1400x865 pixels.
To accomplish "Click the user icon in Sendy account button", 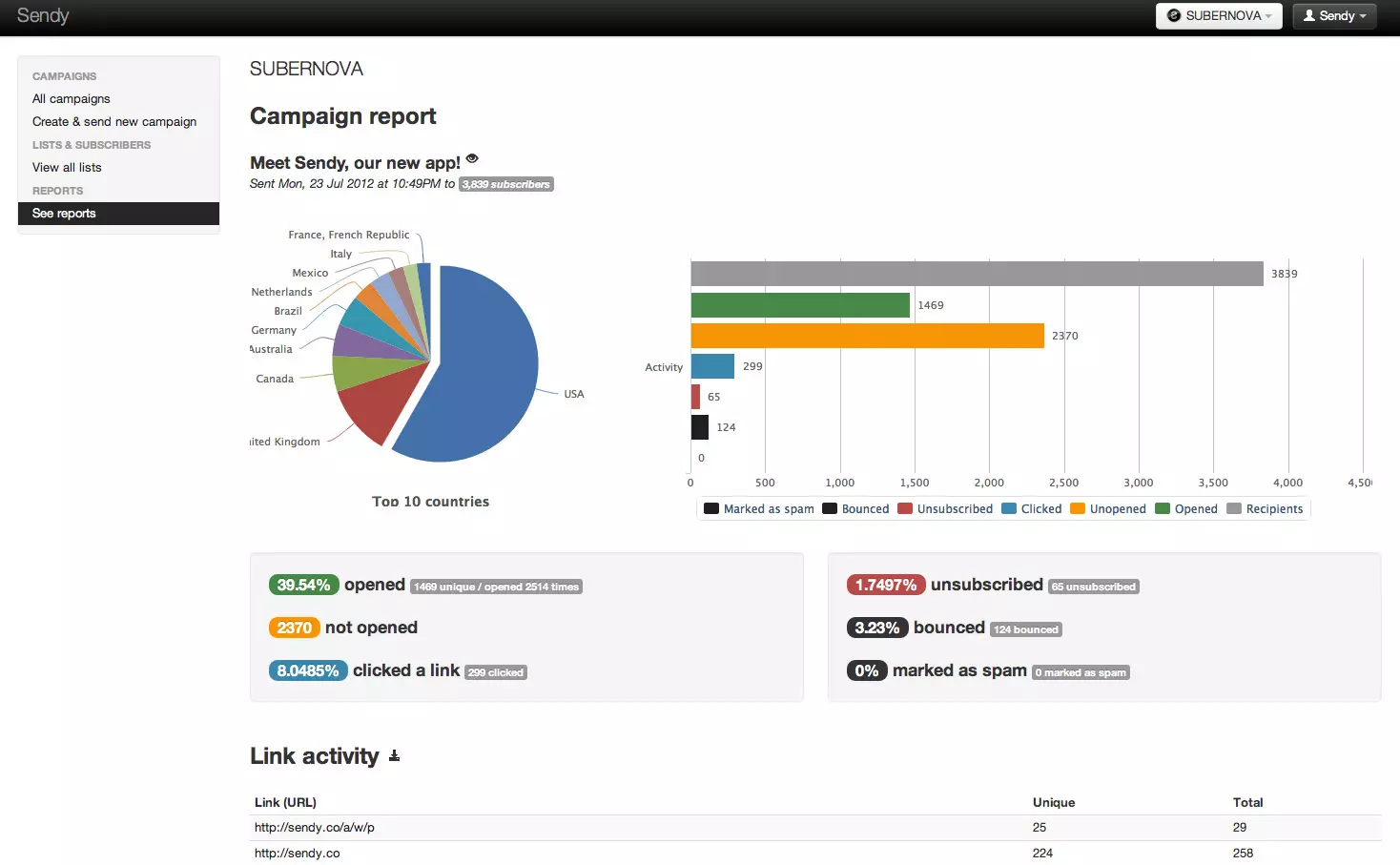I will [x=1309, y=15].
